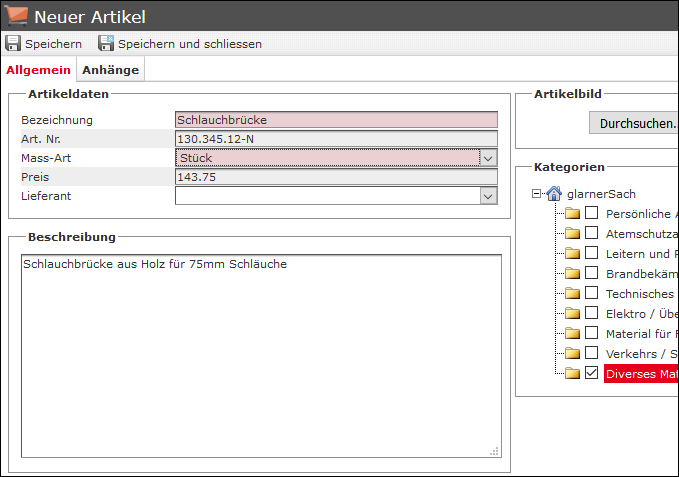Uncheck the Diverses Mat category checkbox
The image size is (679, 477).
click(592, 374)
